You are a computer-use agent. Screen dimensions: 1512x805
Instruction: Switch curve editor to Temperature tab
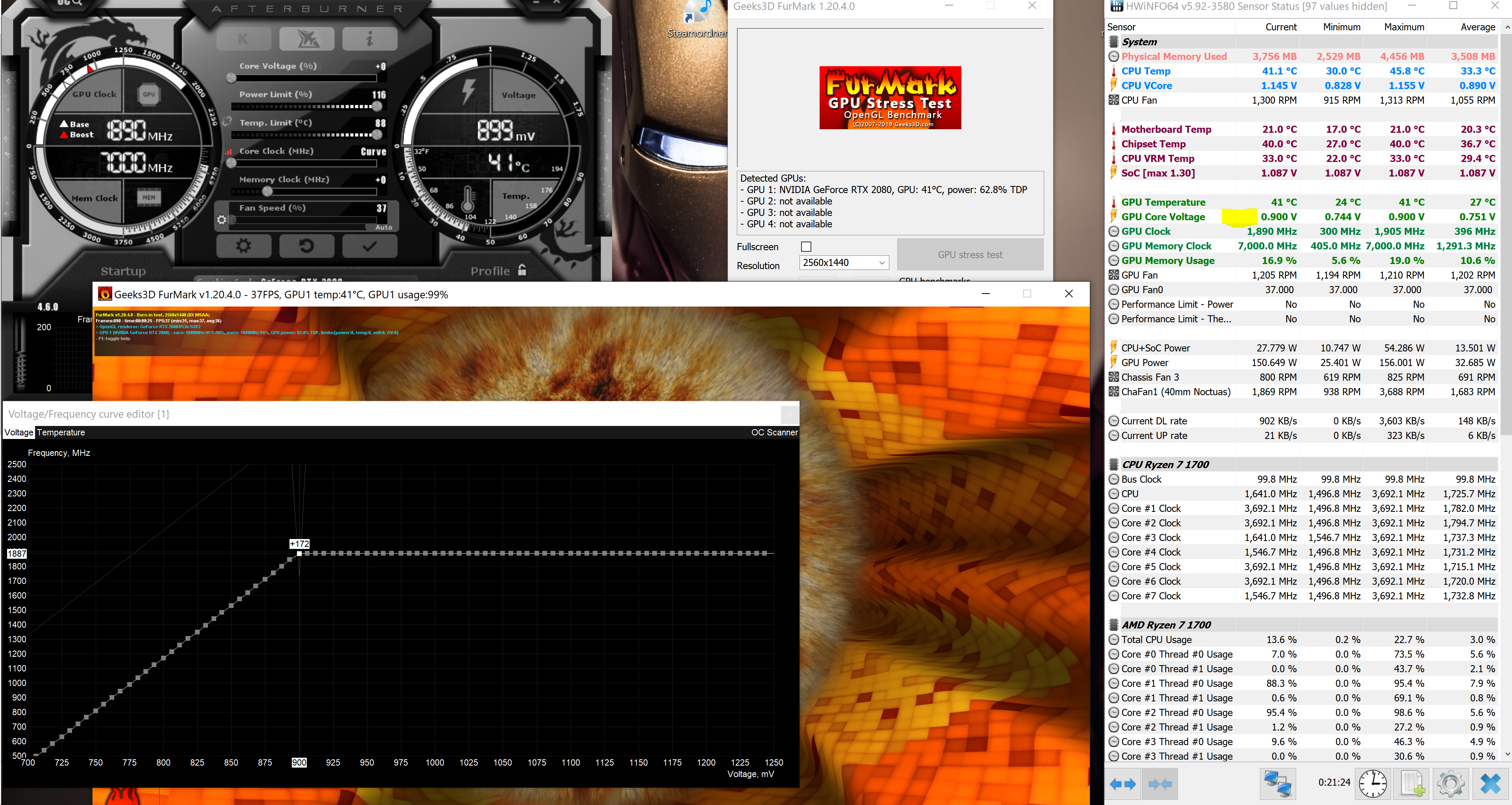click(61, 432)
